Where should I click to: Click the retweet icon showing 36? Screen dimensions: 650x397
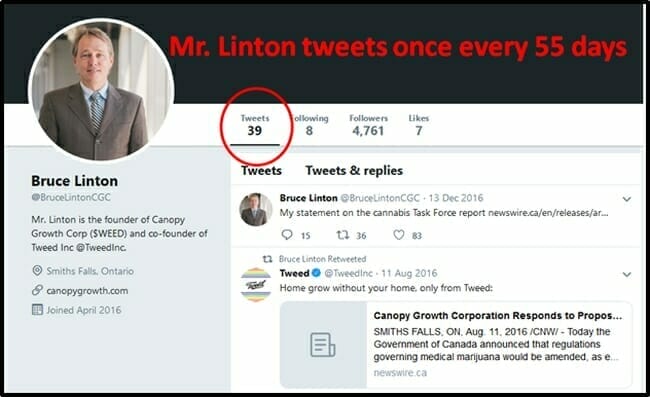pyautogui.click(x=342, y=235)
